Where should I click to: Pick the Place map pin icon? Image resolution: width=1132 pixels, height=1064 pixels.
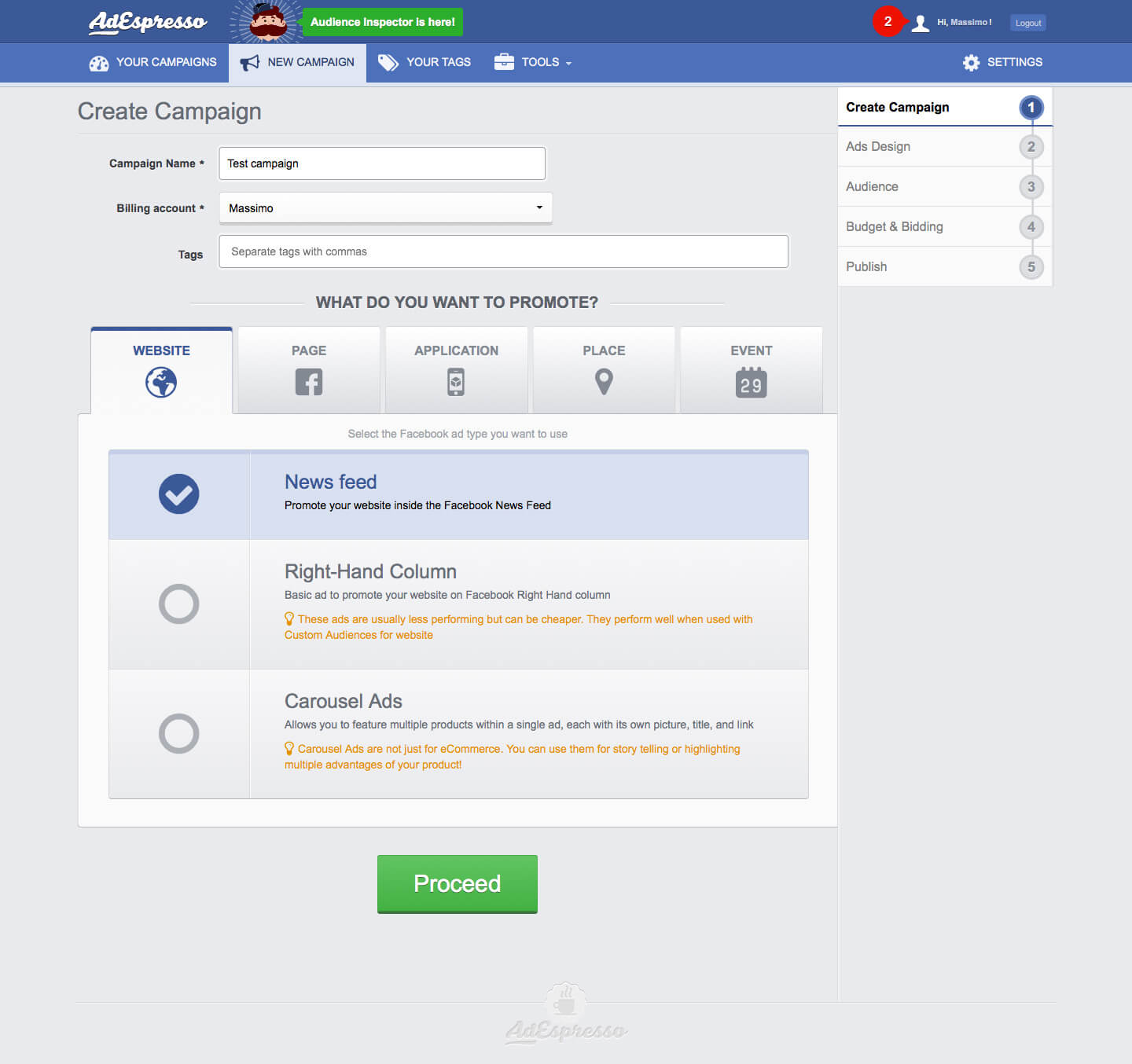pos(604,382)
